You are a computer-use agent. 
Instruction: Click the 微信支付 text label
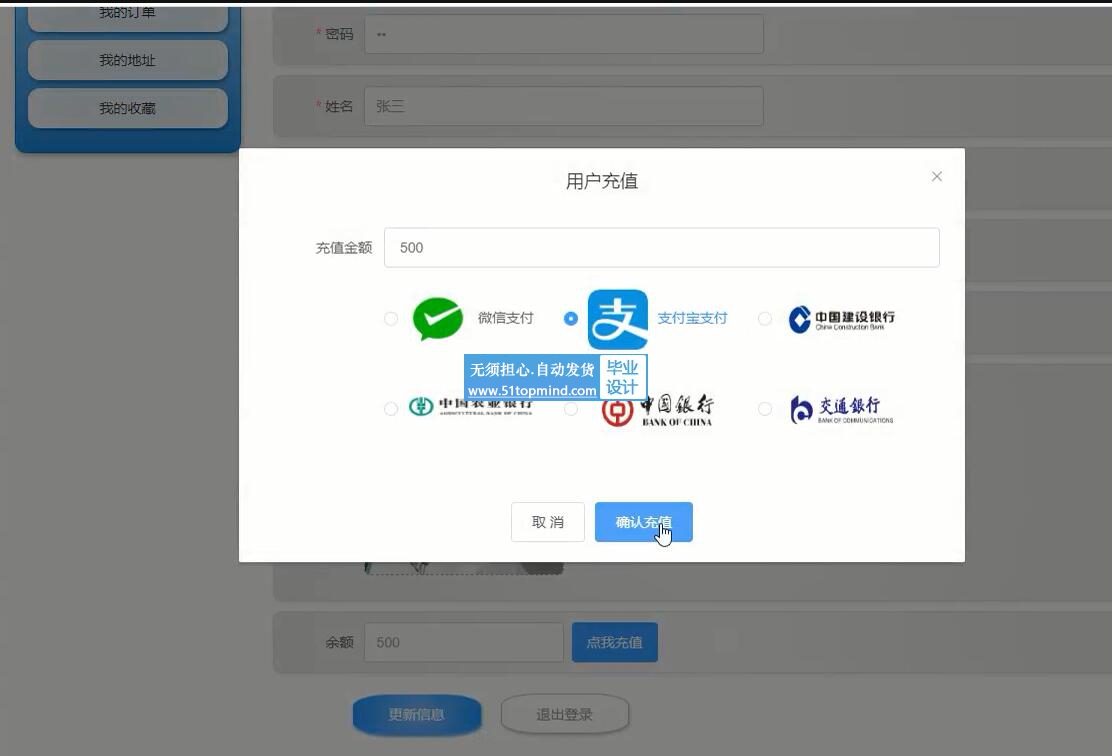pos(506,318)
